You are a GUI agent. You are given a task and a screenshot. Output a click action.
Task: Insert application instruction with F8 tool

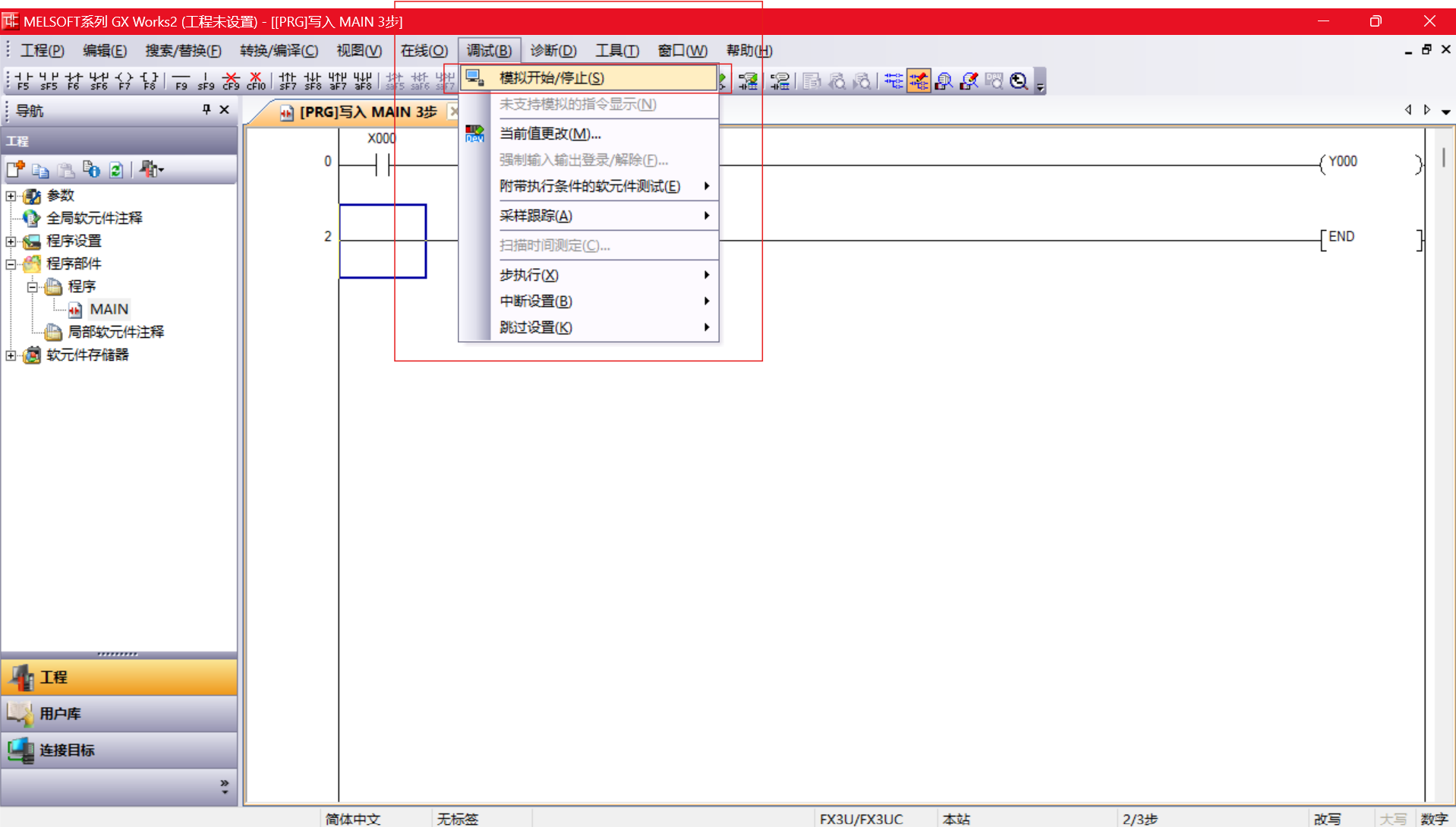pyautogui.click(x=150, y=80)
